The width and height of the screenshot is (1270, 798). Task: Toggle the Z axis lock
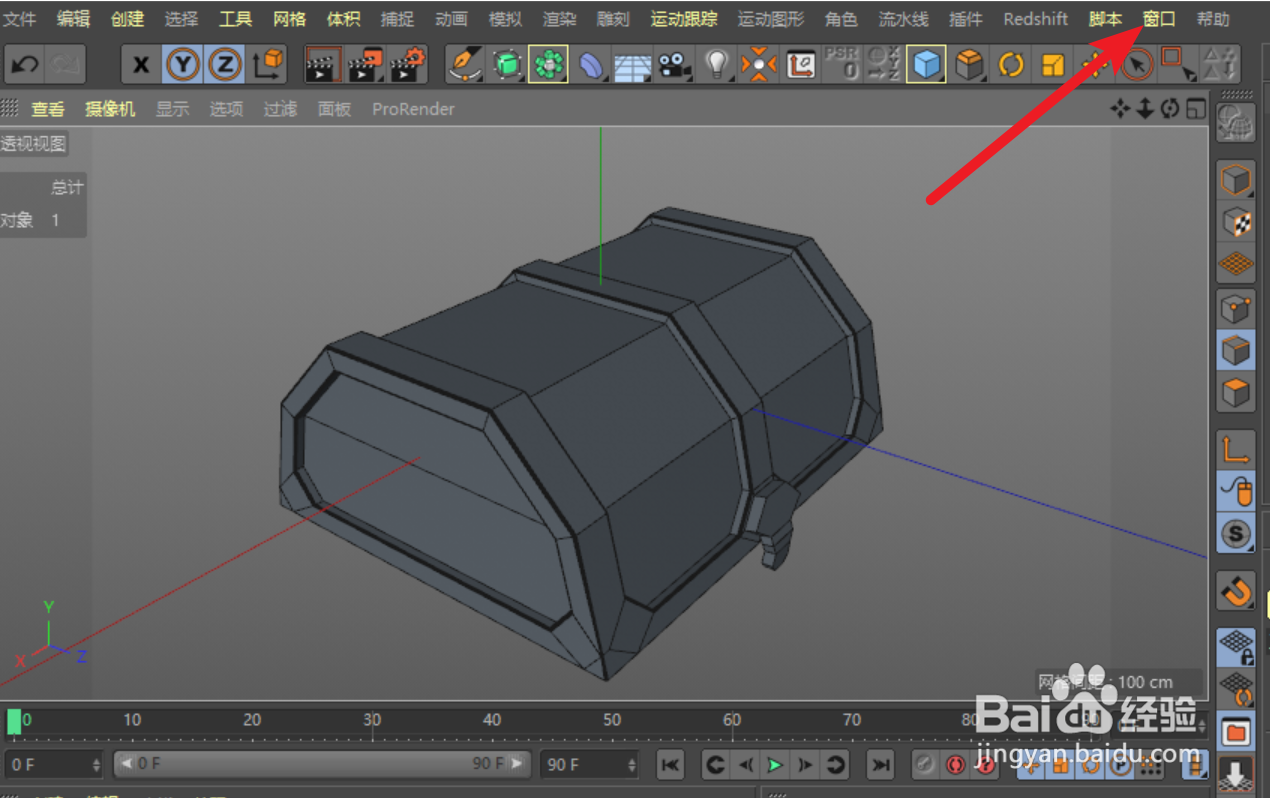[225, 65]
